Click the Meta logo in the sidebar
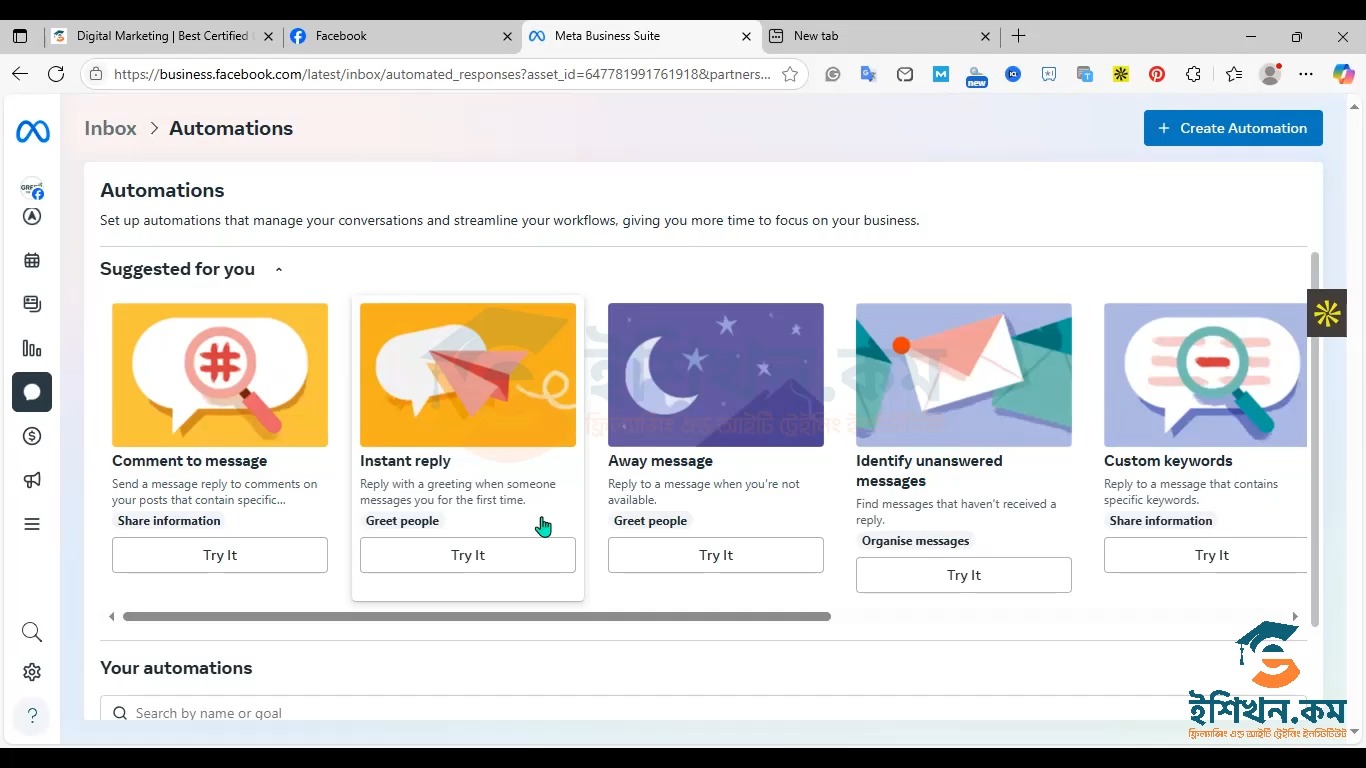This screenshot has height=768, width=1366. pyautogui.click(x=32, y=131)
